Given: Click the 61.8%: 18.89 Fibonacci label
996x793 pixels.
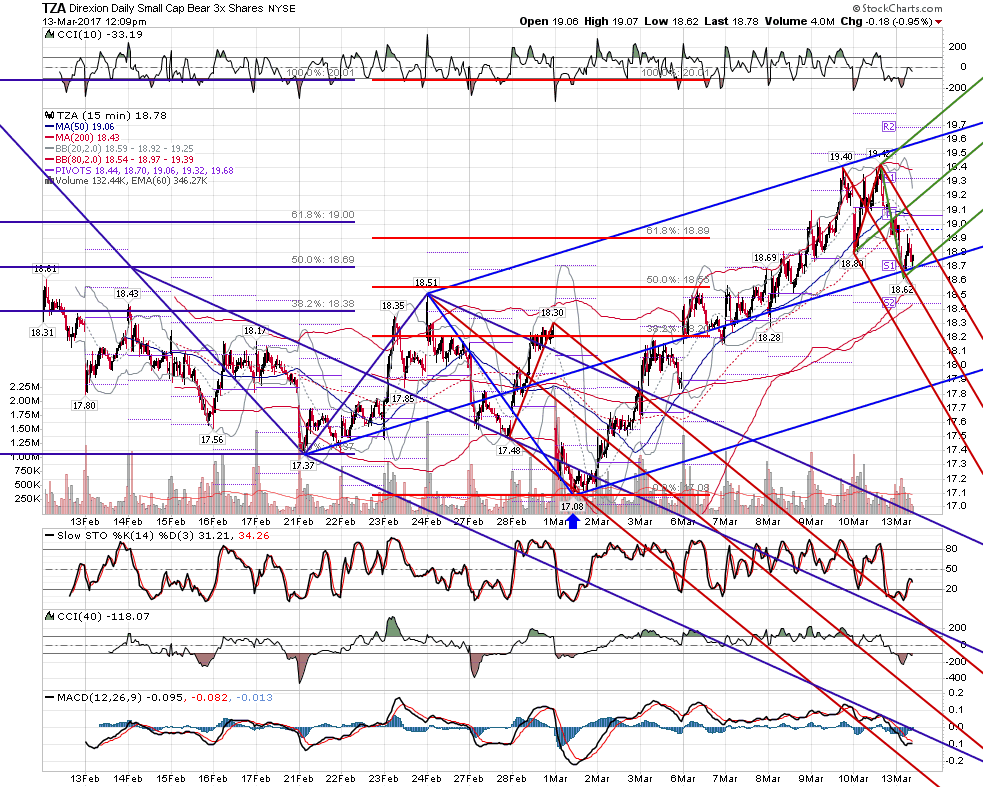Looking at the screenshot, I should coord(678,231).
